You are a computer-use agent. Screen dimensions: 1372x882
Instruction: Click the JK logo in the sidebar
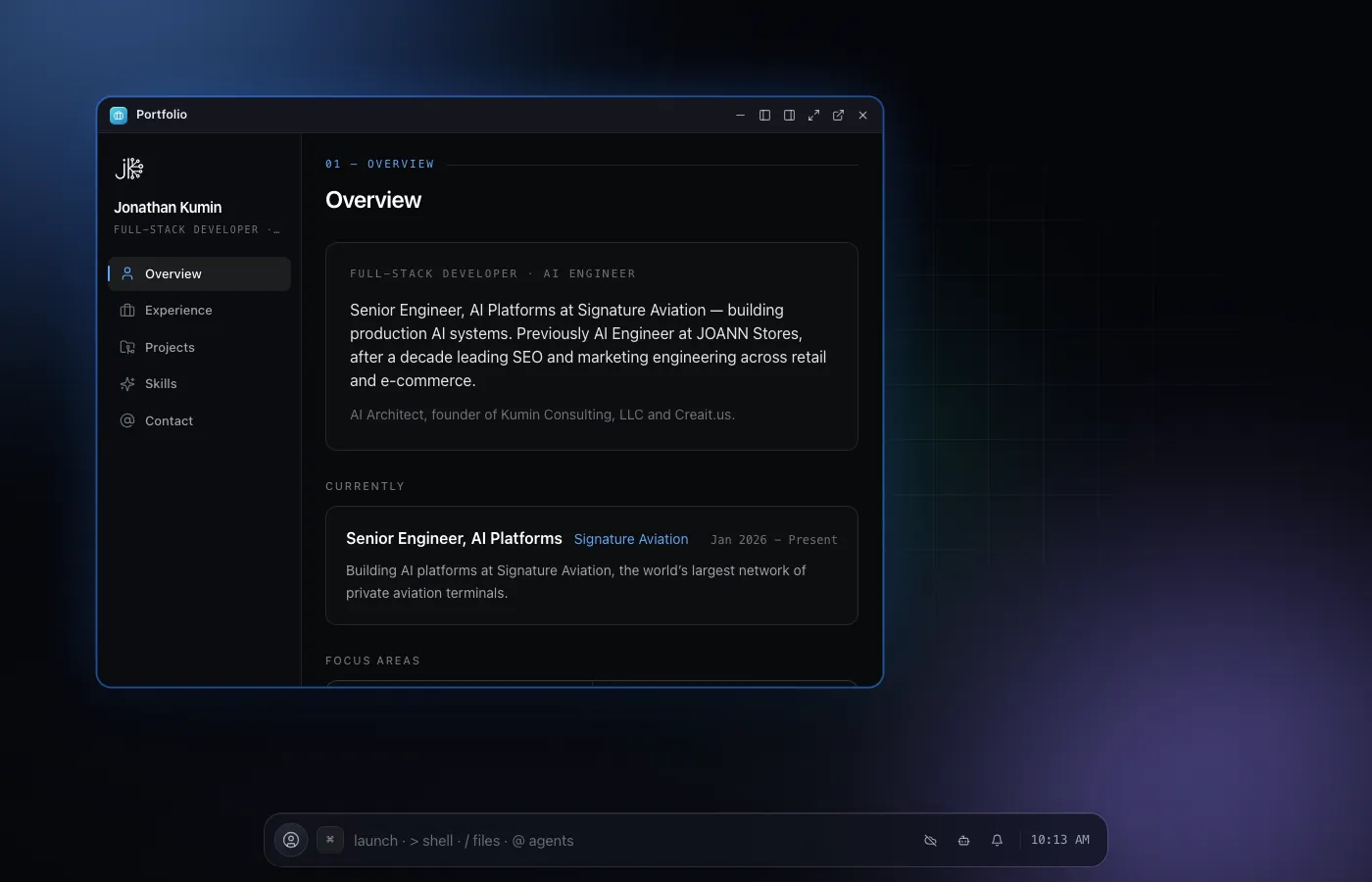(x=129, y=169)
